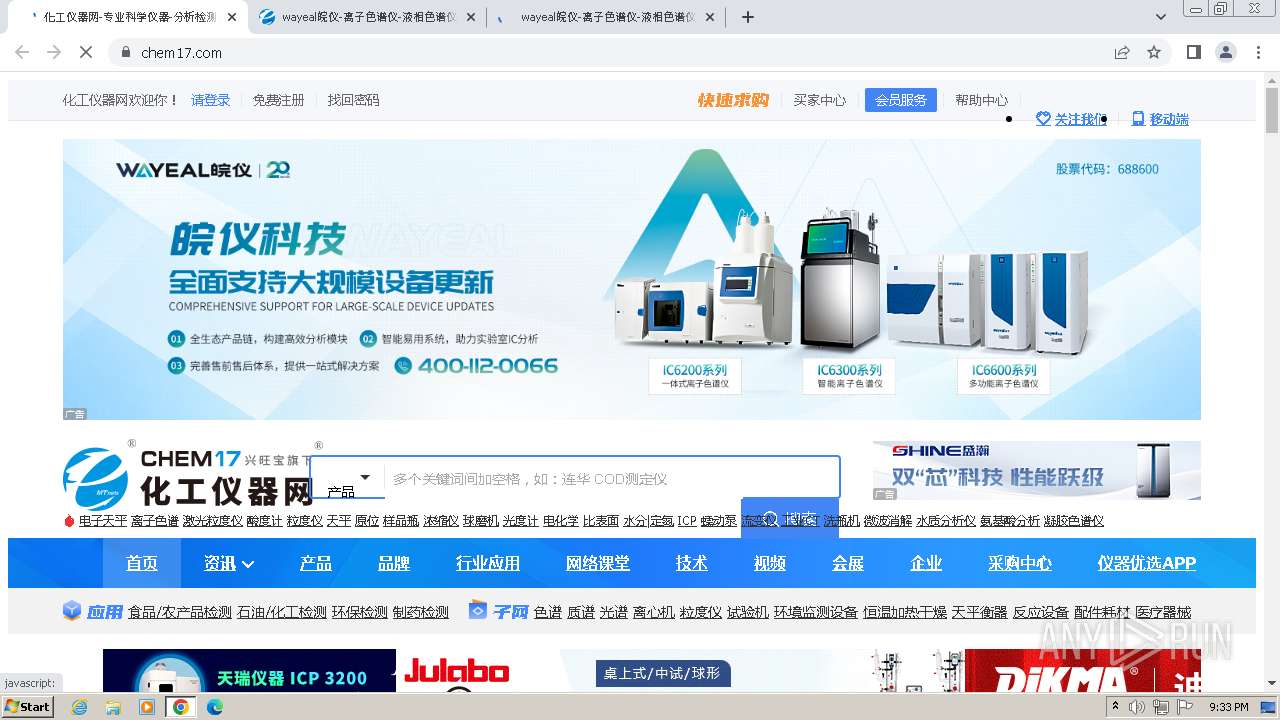This screenshot has width=1280, height=720.
Task: Click 环境监测设备 subnet link
Action: pos(816,612)
